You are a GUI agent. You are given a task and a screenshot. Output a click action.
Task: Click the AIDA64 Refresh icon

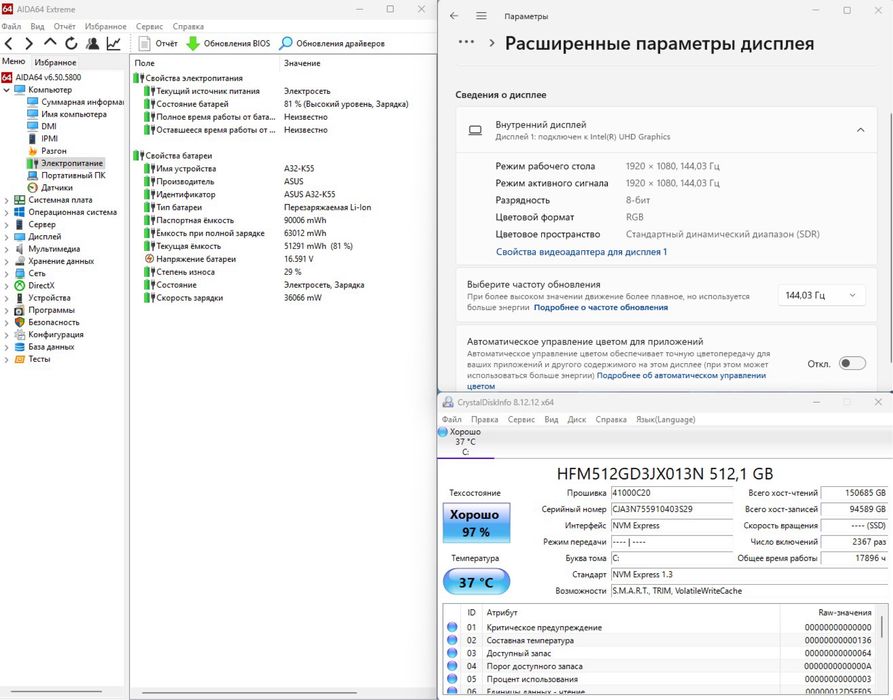click(71, 43)
